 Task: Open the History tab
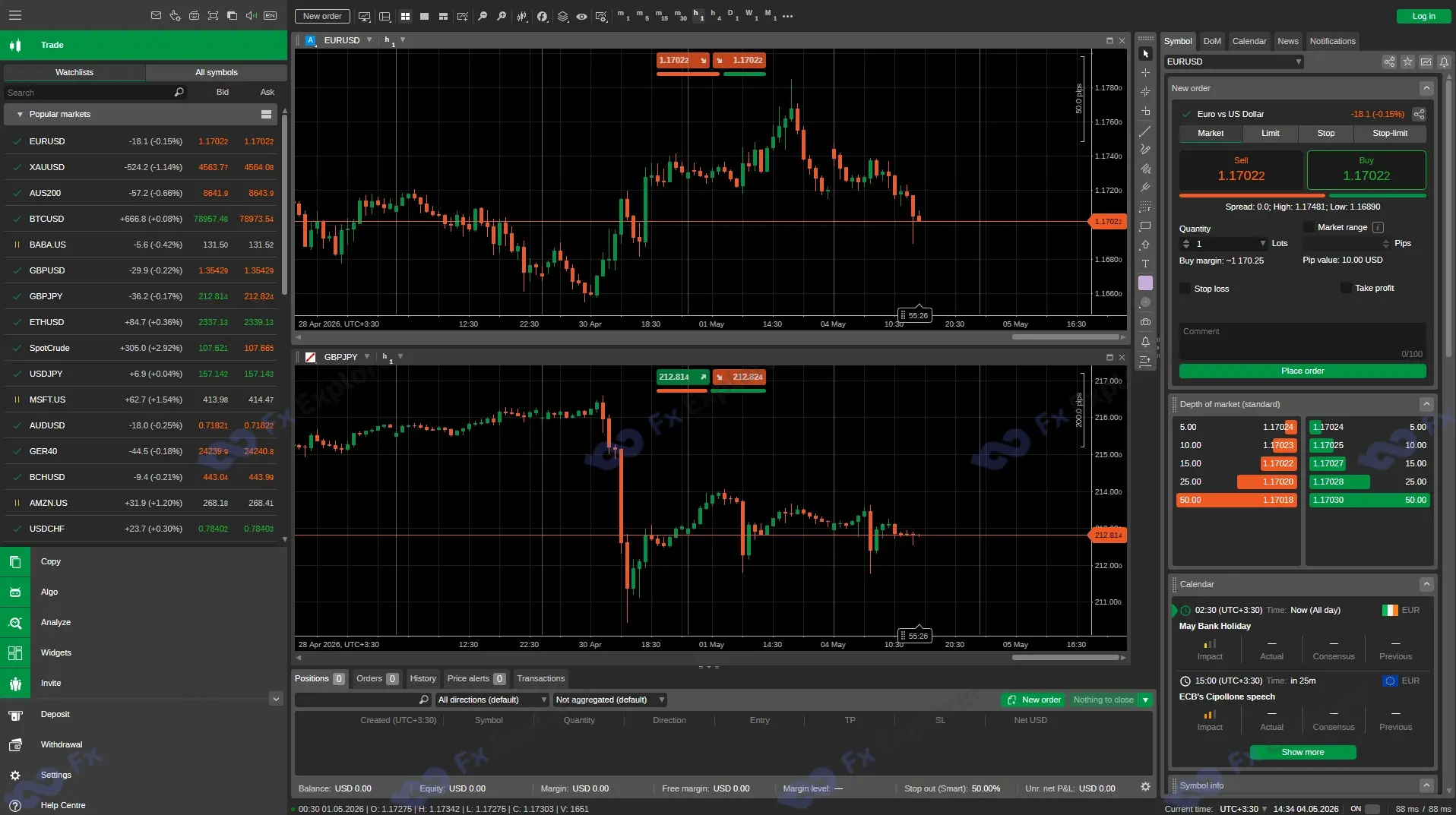[x=423, y=678]
